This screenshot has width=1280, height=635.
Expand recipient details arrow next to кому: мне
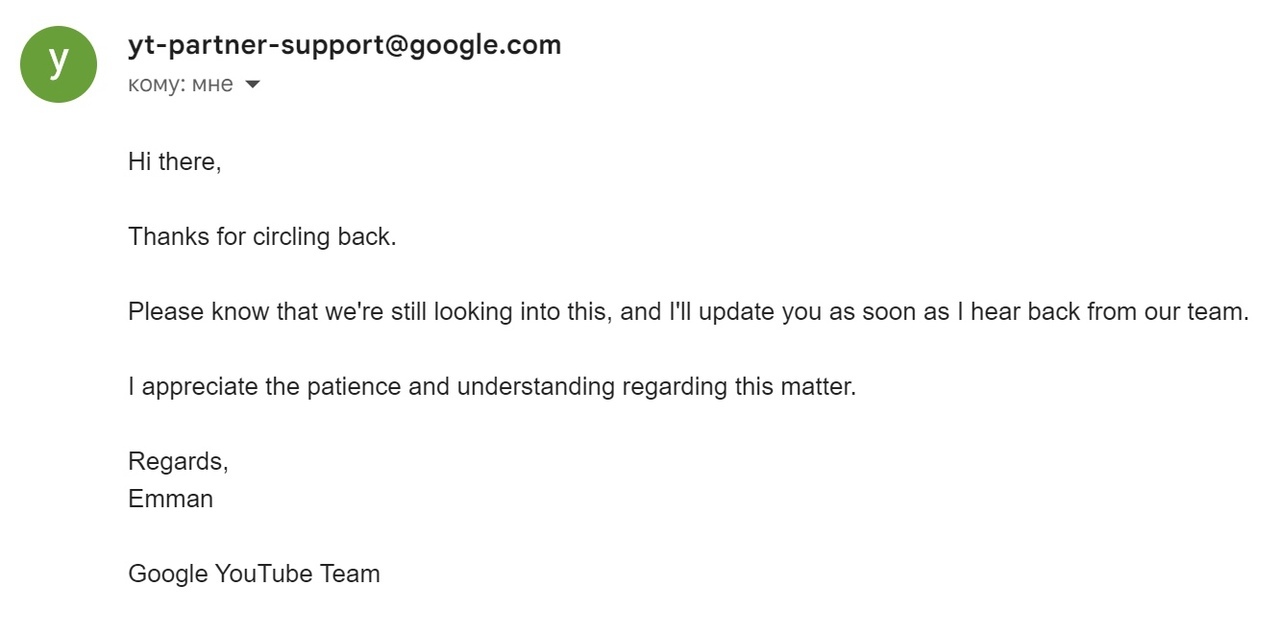[x=252, y=85]
